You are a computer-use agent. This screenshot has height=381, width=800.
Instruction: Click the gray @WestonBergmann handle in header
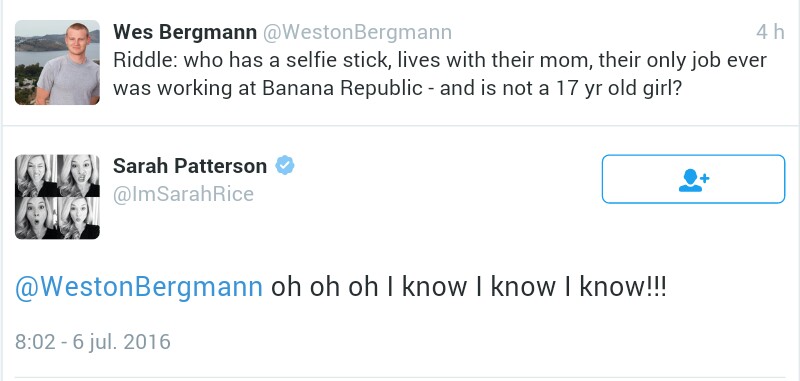(x=357, y=32)
